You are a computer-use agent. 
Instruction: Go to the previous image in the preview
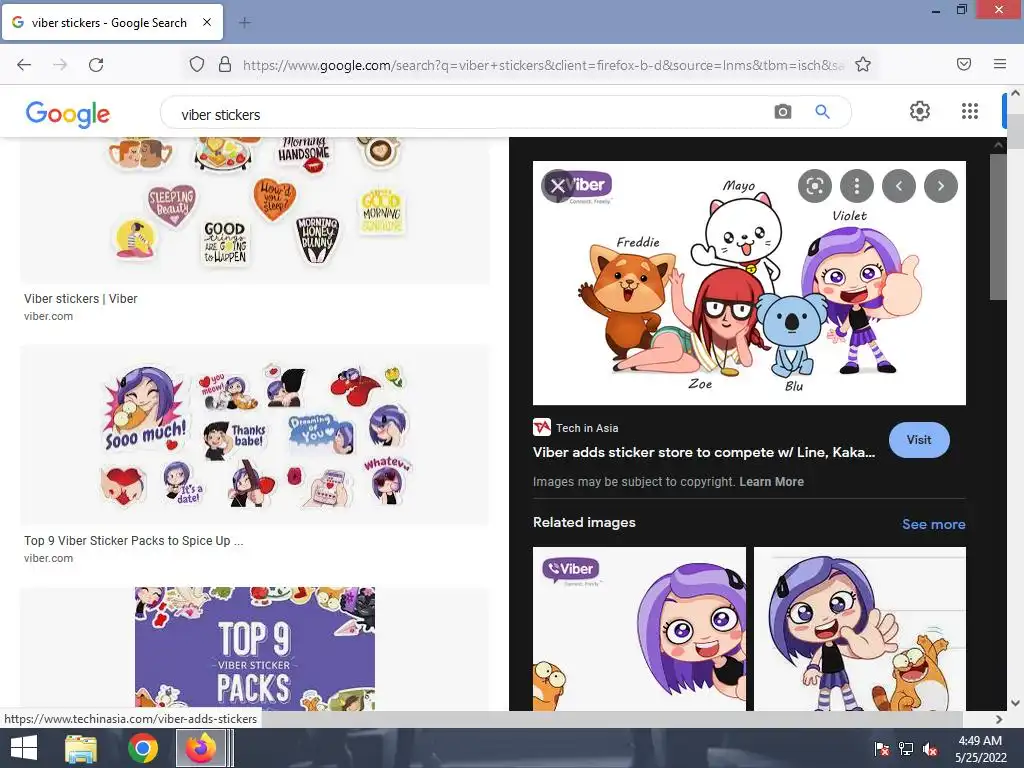[x=899, y=186]
